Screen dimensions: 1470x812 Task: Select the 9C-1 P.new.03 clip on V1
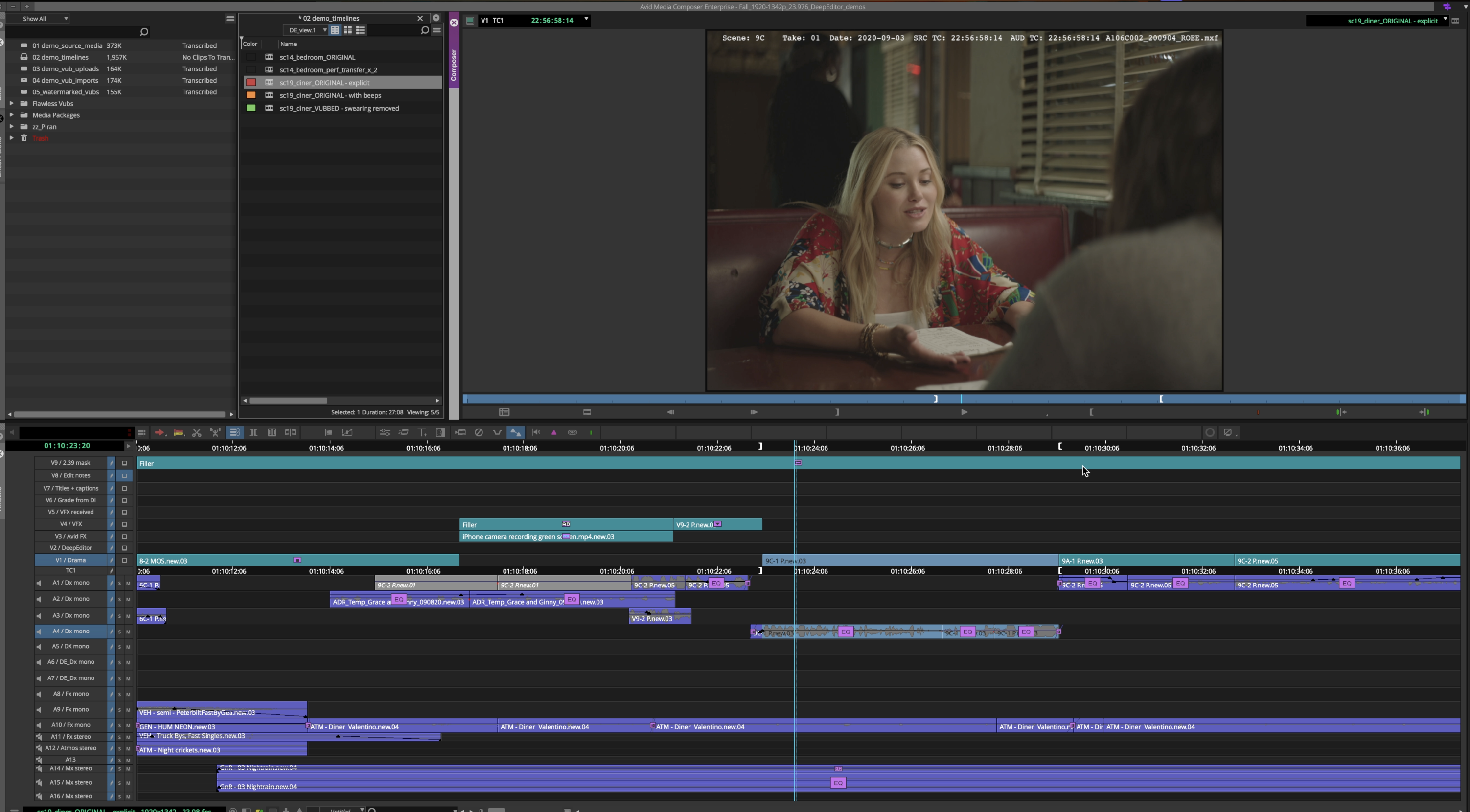pos(911,561)
